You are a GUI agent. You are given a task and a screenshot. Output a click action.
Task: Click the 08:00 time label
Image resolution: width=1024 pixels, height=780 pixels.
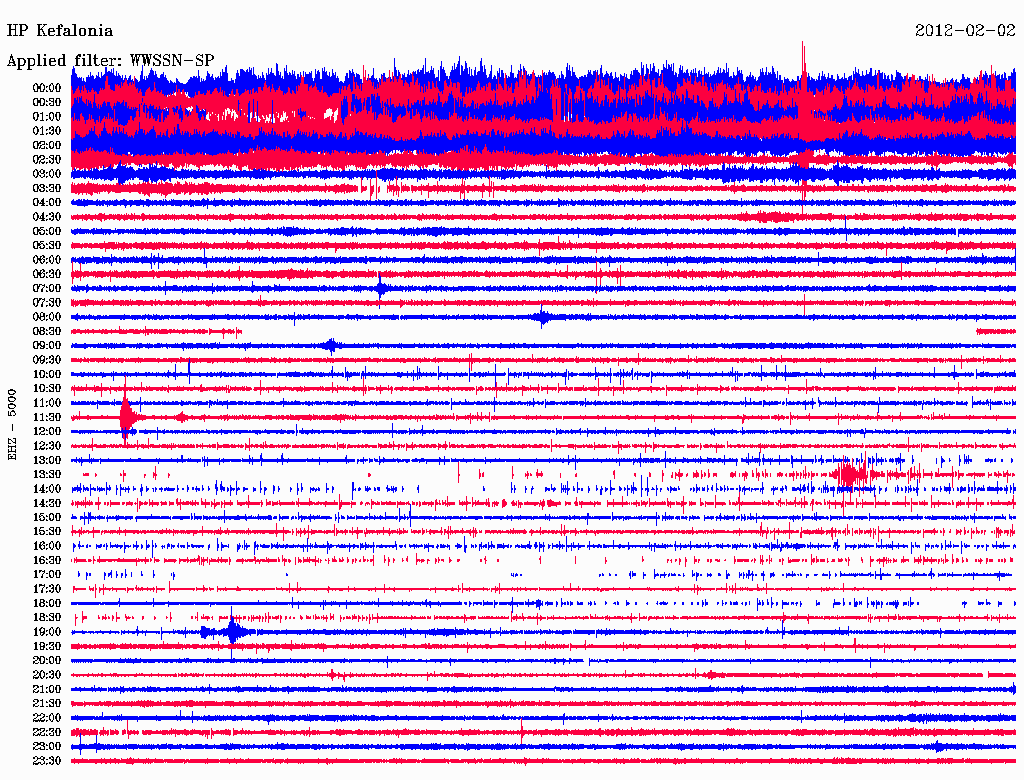[46, 317]
